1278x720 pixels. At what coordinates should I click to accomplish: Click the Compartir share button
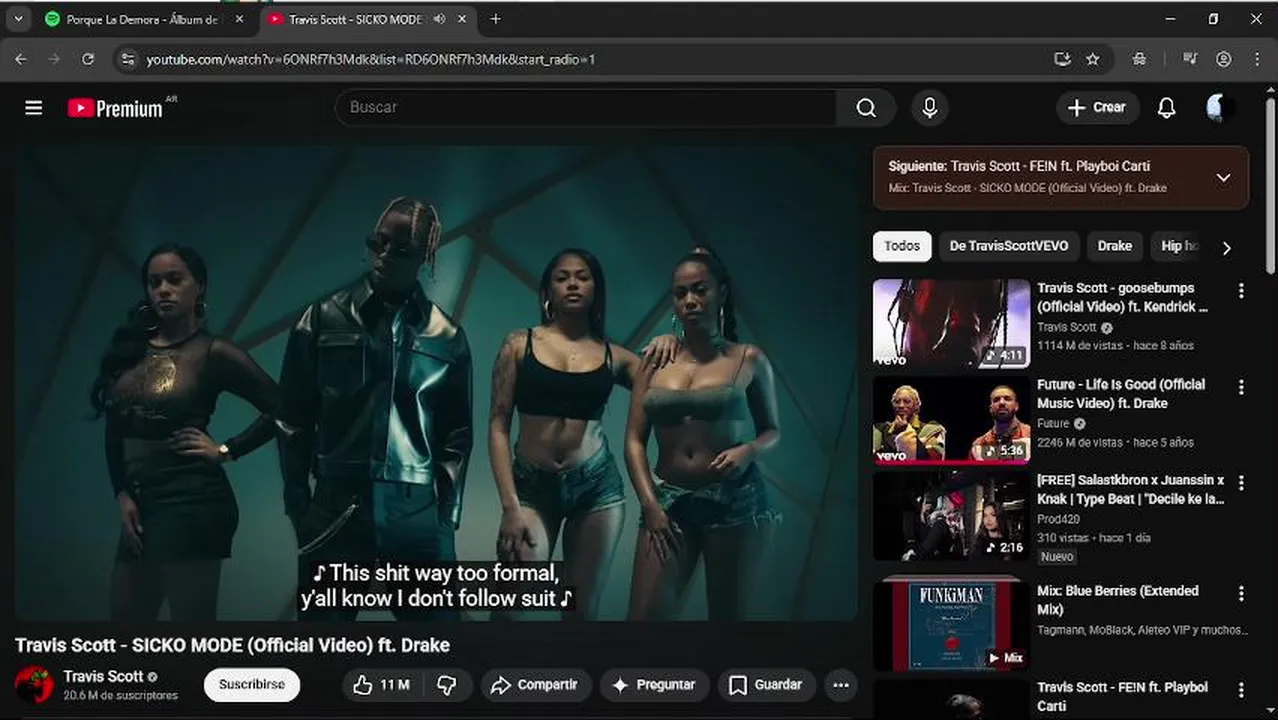(x=535, y=685)
